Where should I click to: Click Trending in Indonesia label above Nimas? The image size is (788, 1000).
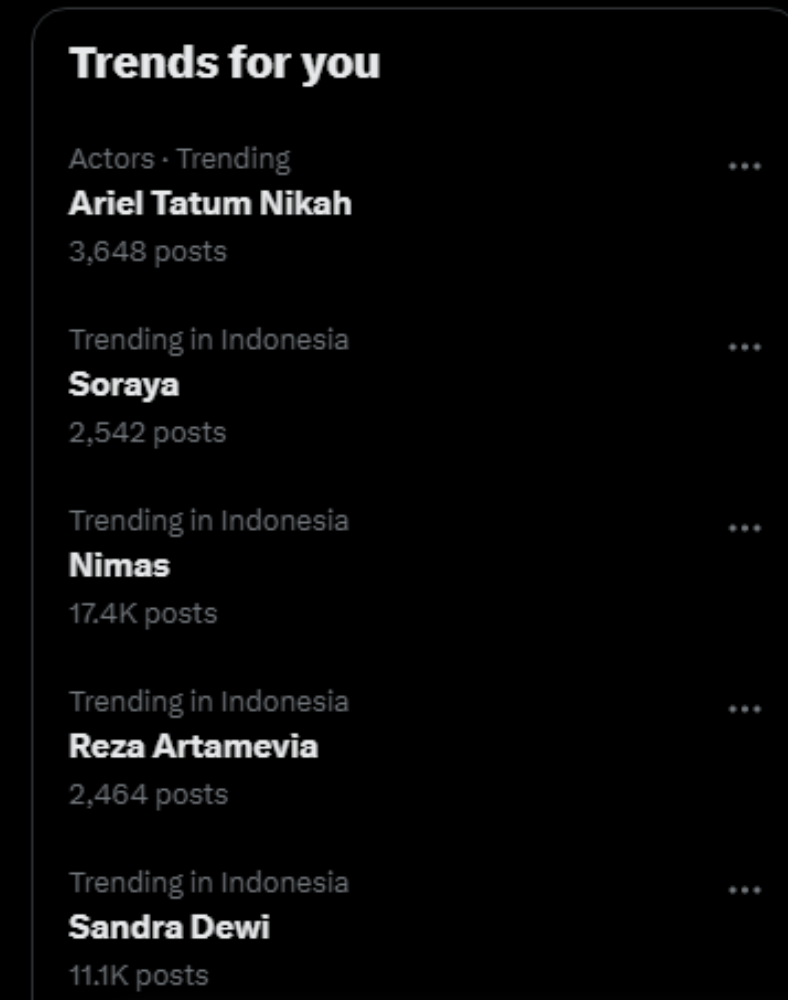pos(209,521)
